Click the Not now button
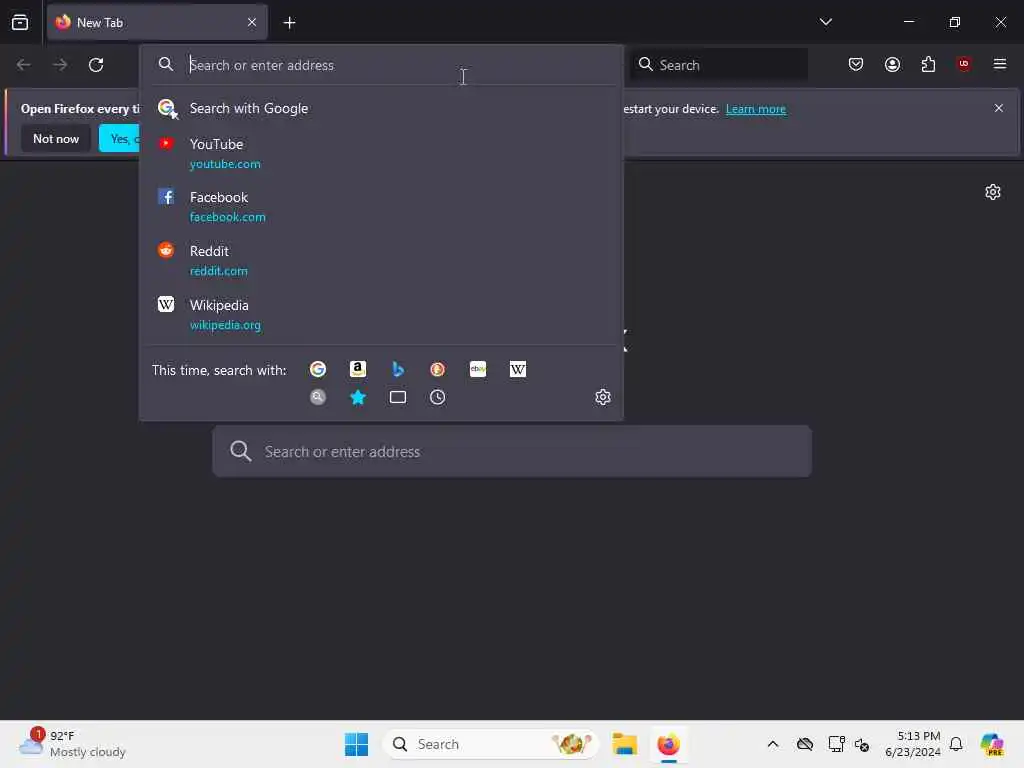Viewport: 1024px width, 768px height. [x=56, y=138]
